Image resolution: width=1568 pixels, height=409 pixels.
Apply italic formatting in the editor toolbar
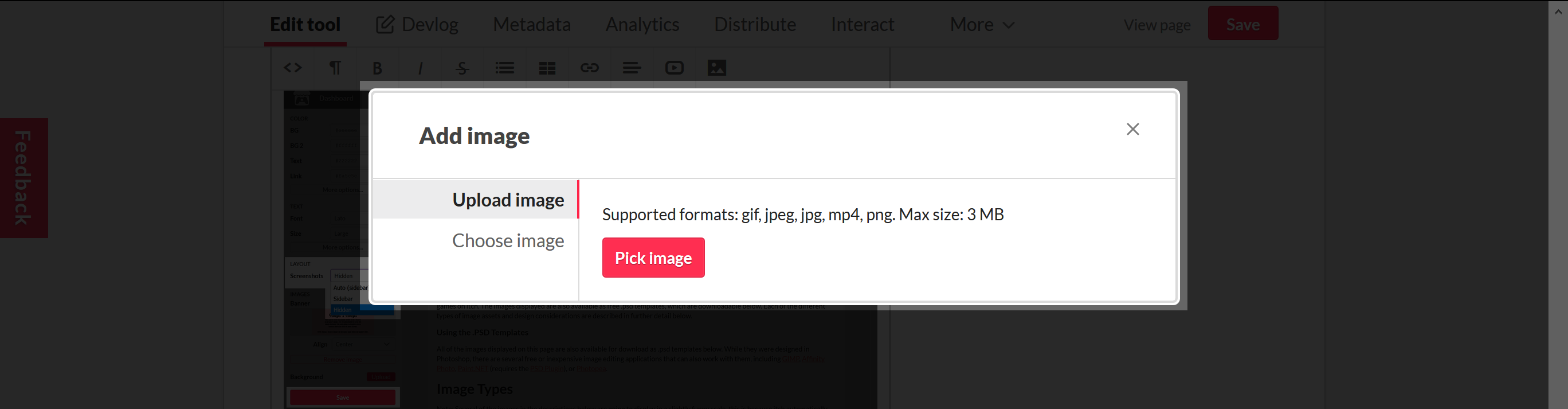[420, 68]
